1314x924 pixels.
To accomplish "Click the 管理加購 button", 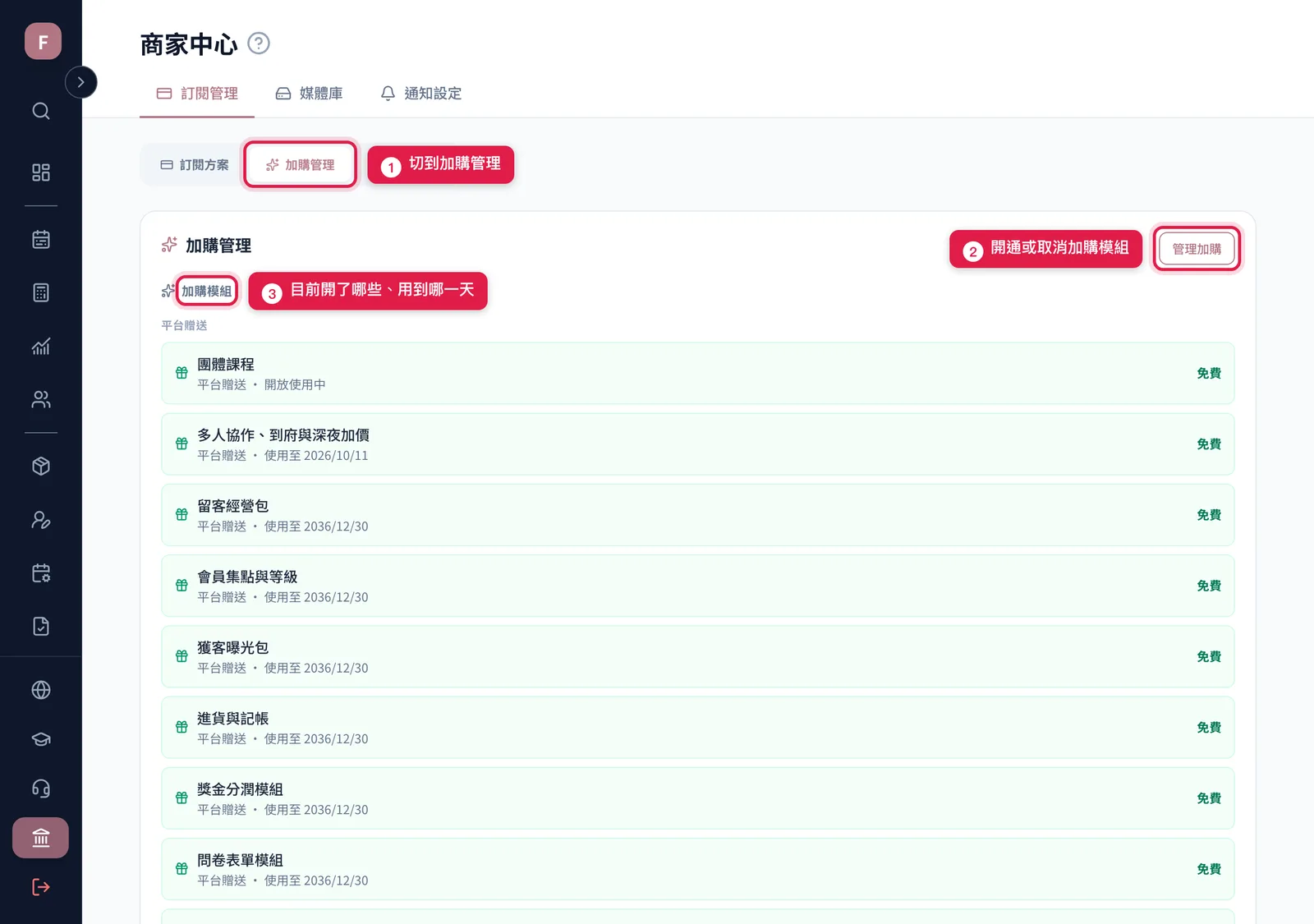I will (1197, 249).
